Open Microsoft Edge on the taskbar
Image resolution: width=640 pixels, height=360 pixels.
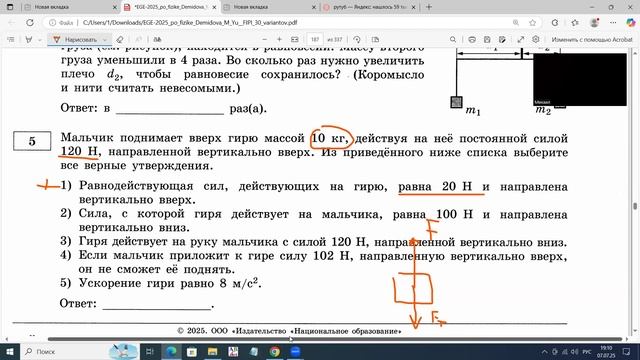171,351
